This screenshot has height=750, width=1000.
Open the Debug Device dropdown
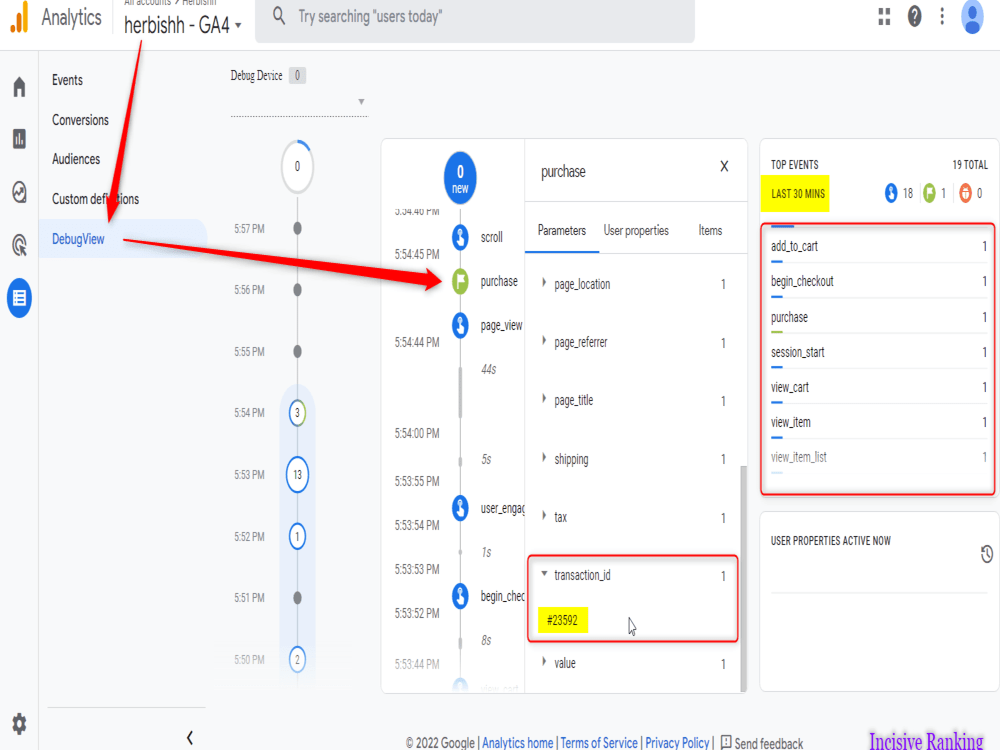[298, 102]
